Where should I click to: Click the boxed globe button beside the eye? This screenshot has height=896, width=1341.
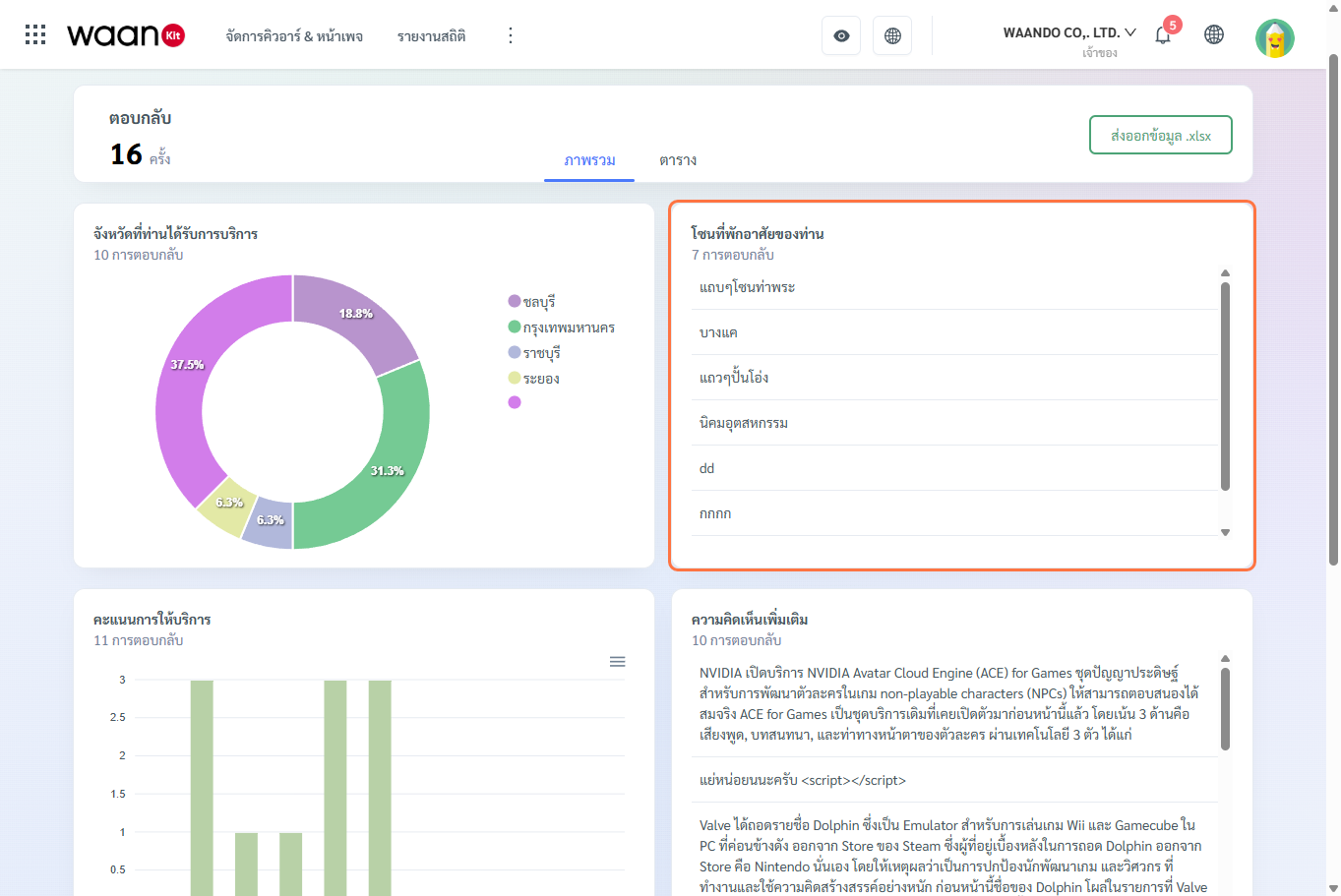tap(892, 35)
